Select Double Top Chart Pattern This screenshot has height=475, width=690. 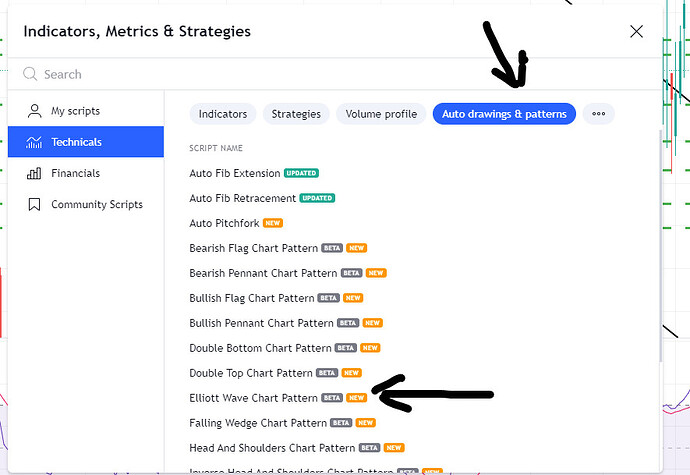[251, 373]
